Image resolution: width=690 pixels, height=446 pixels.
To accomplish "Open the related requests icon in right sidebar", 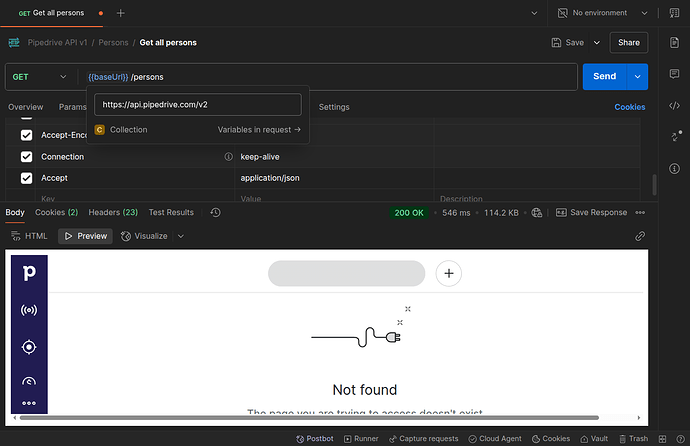I will [x=675, y=136].
